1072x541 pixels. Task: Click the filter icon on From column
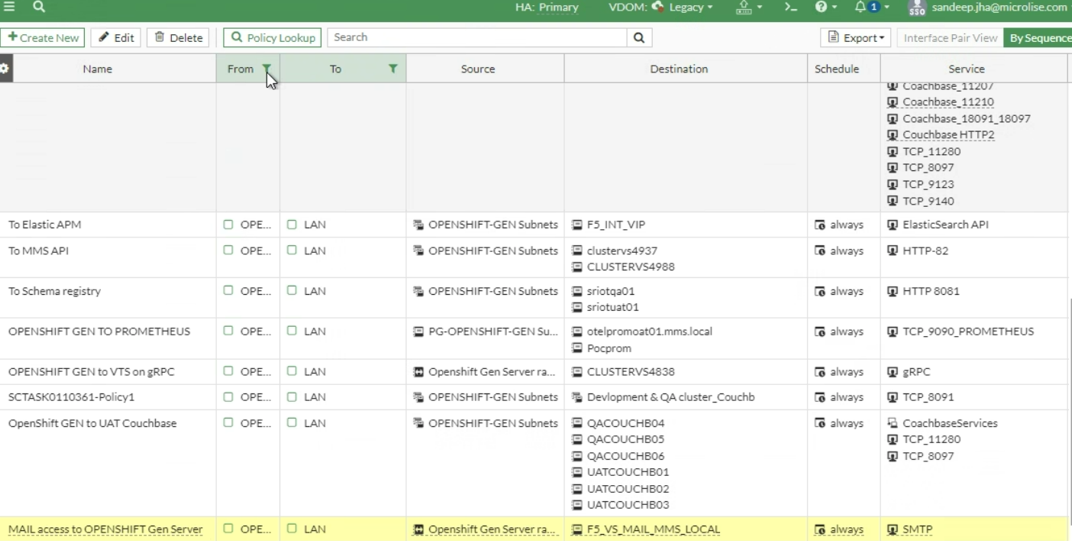tap(267, 69)
